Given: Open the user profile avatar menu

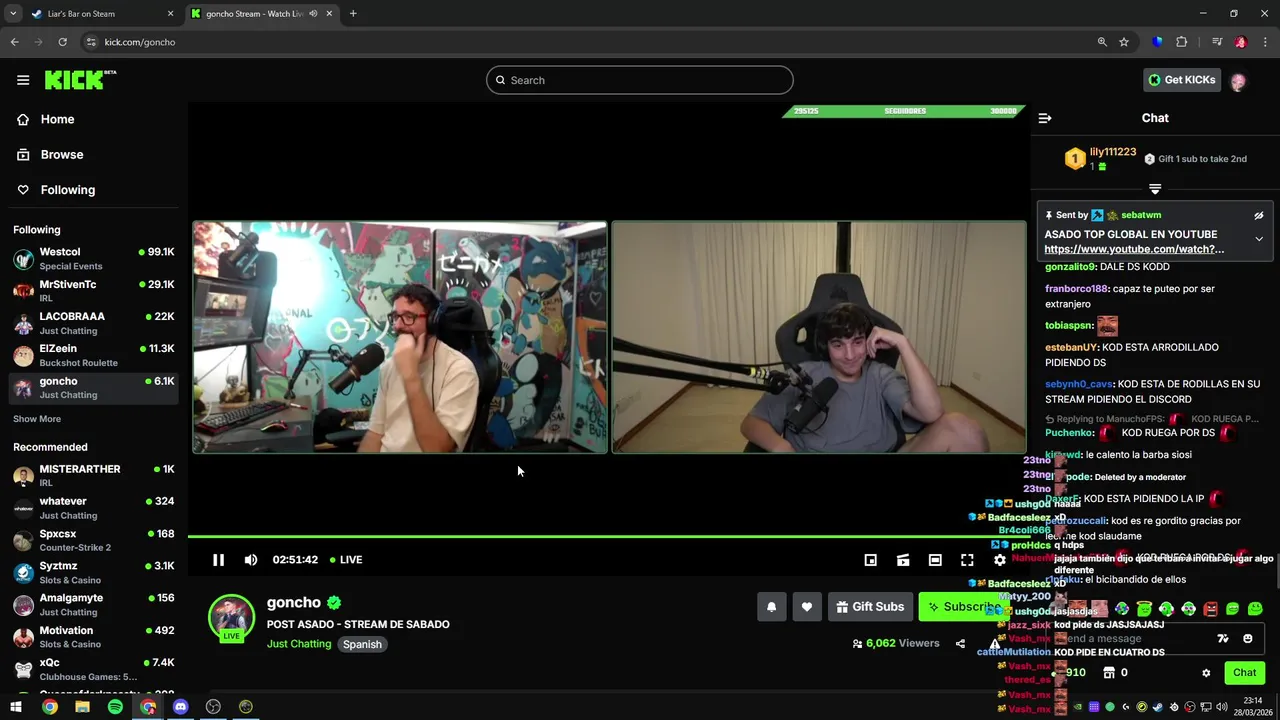Looking at the screenshot, I should click(1238, 81).
